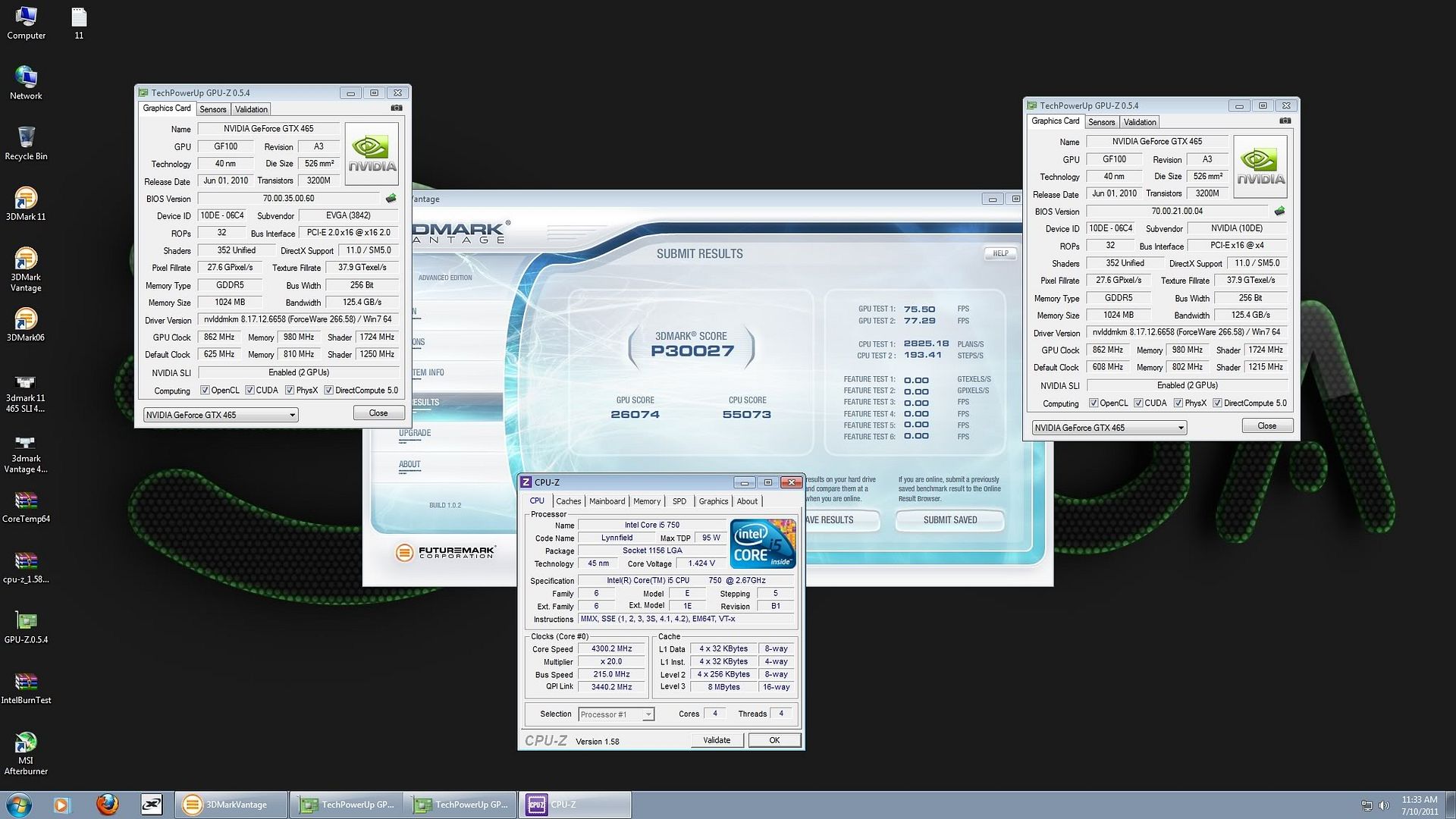Click Help button in 3DMark Vantage
The image size is (1456, 819).
tap(1000, 253)
